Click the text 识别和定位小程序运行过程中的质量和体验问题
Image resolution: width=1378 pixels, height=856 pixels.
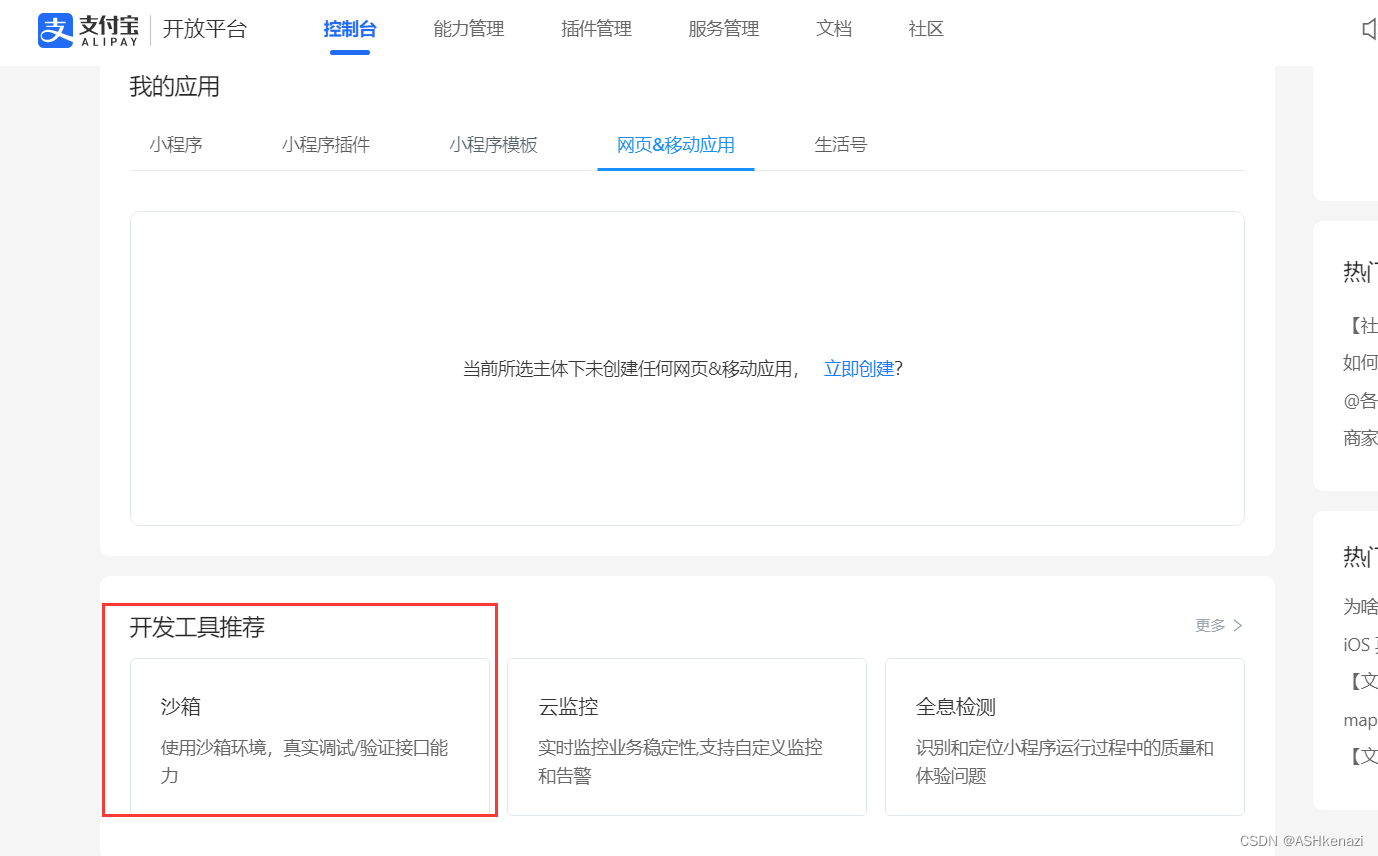coord(1065,761)
